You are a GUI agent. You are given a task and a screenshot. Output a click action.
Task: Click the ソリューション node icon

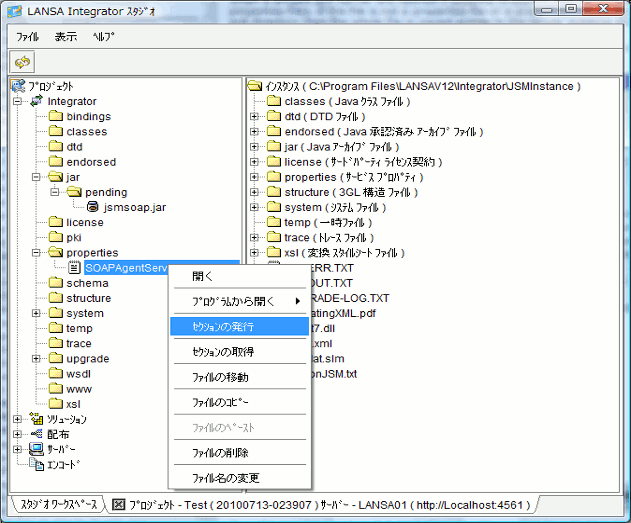pyautogui.click(x=37, y=419)
